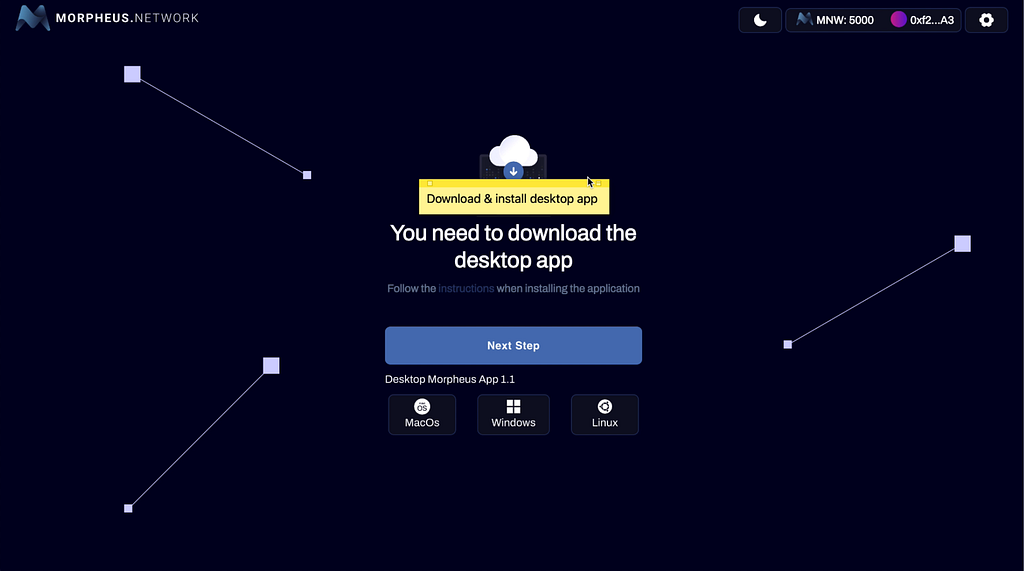Download the Linux desktop app
This screenshot has height=571, width=1024.
click(x=605, y=414)
